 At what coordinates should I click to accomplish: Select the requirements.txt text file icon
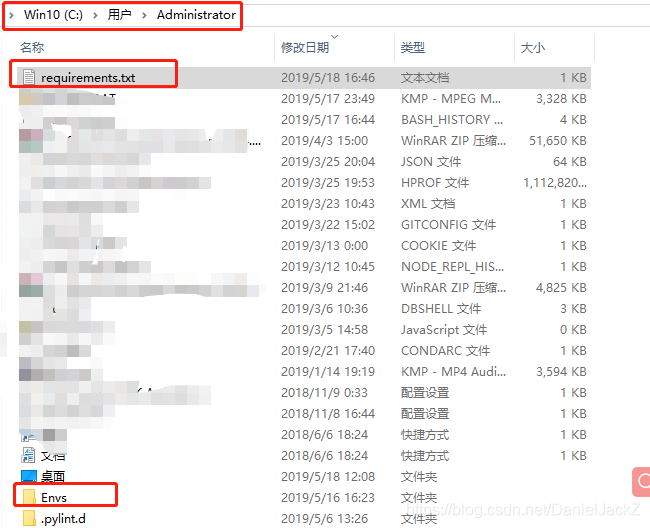tap(29, 77)
